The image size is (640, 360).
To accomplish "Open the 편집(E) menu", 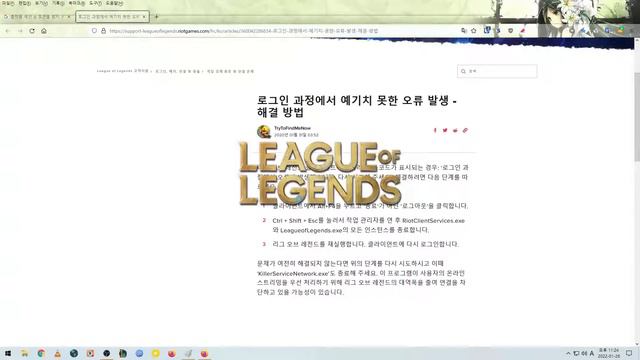I will pyautogui.click(x=24, y=3).
